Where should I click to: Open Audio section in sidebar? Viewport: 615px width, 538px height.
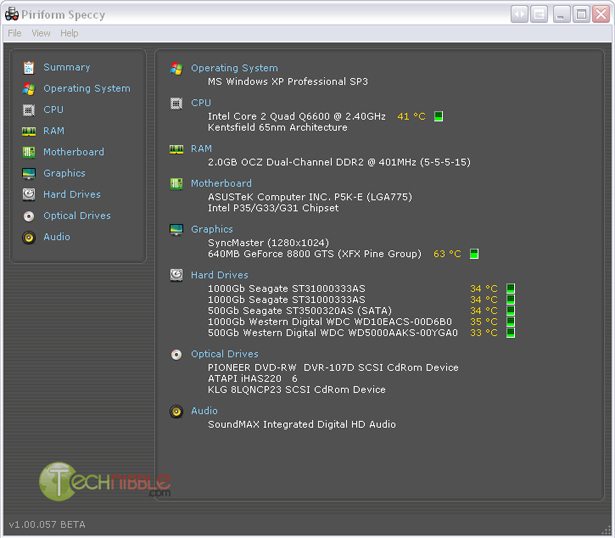pos(57,237)
